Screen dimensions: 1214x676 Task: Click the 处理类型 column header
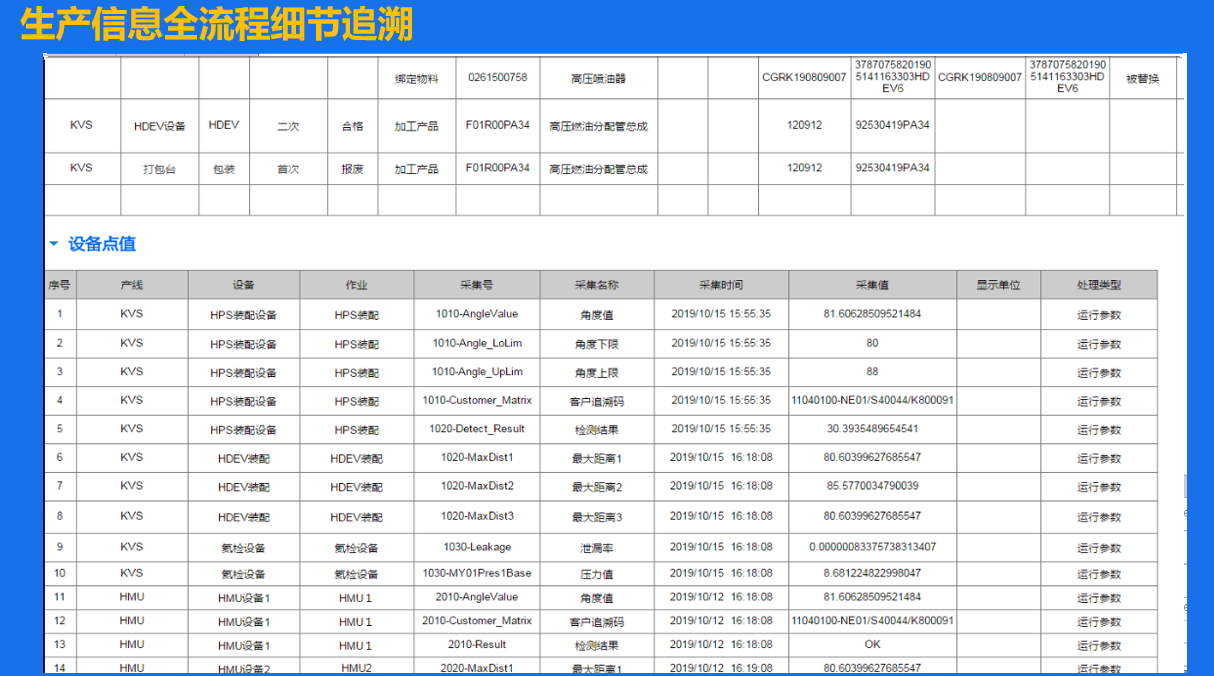[1098, 285]
